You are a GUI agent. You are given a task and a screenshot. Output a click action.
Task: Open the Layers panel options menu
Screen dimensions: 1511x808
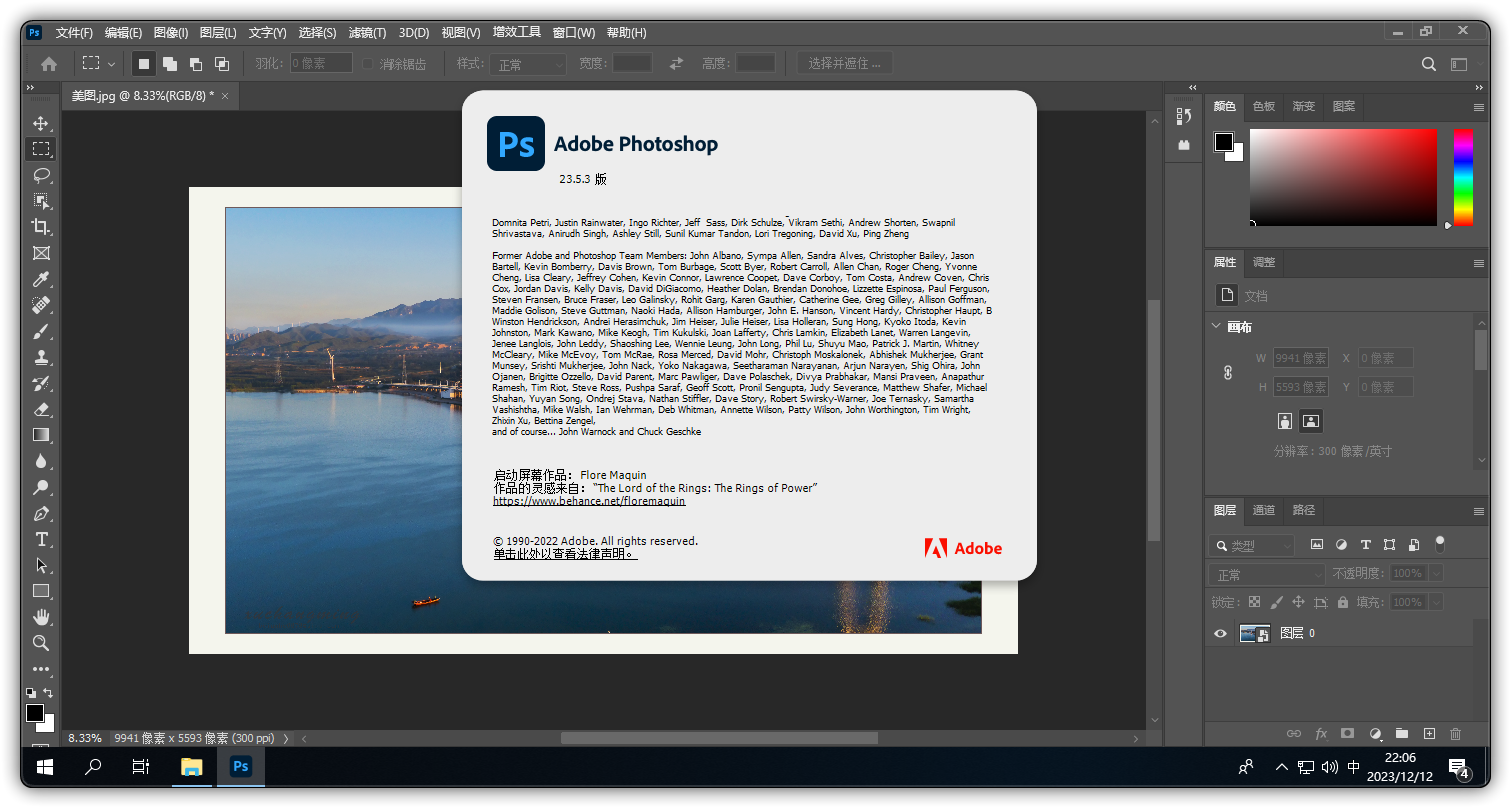click(x=1479, y=511)
